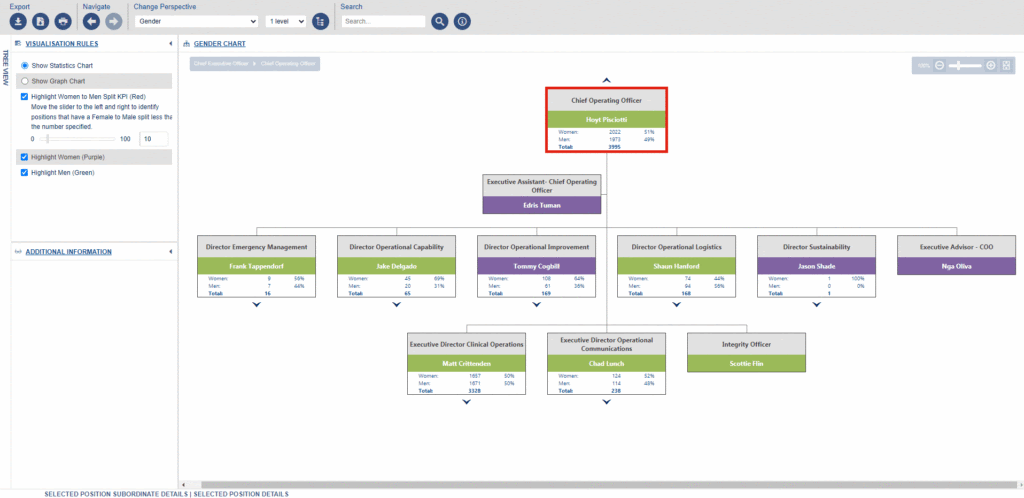Screen dimensions: 1024x498
Task: Click the chart zoom slider
Action: (965, 65)
